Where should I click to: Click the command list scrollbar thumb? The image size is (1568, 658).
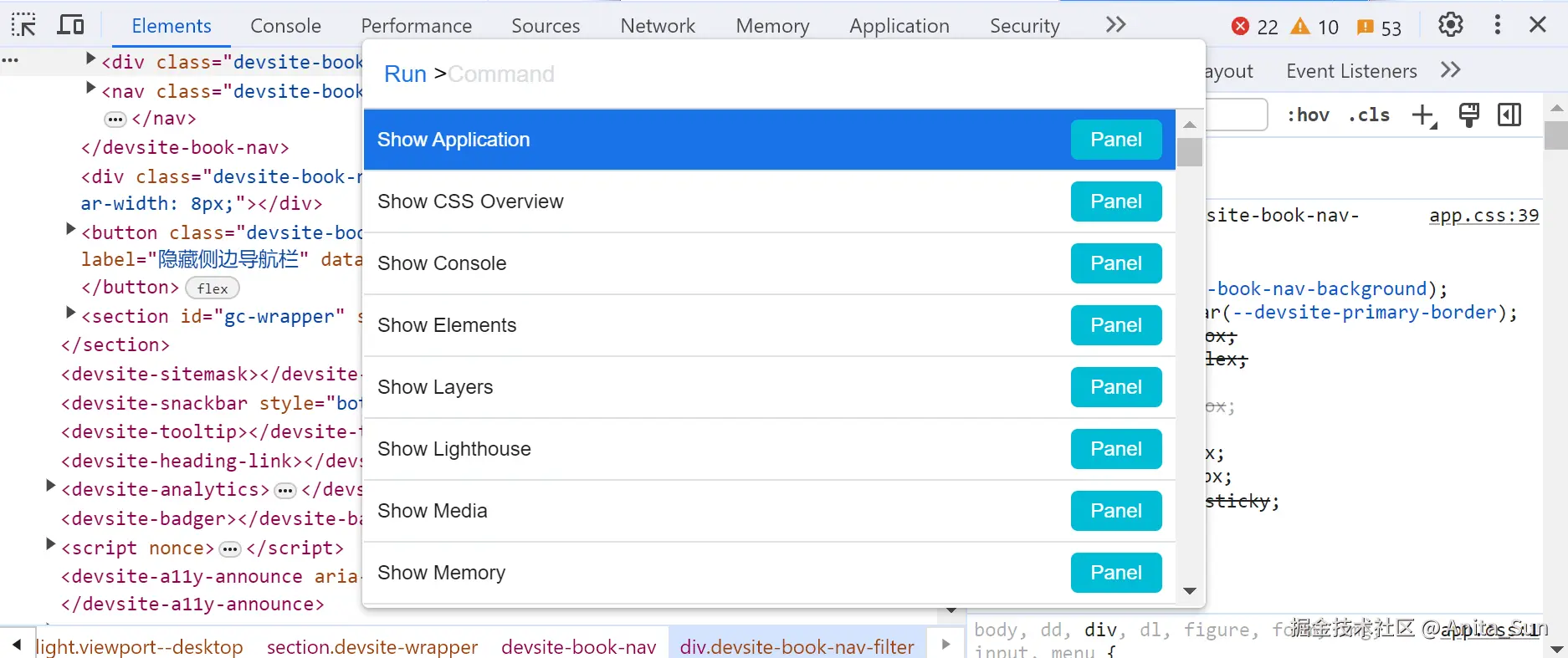1190,152
